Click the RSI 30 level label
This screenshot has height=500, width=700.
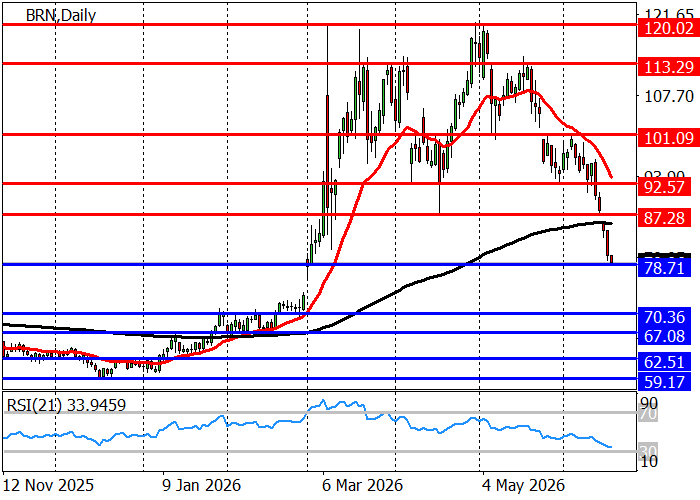coord(649,451)
